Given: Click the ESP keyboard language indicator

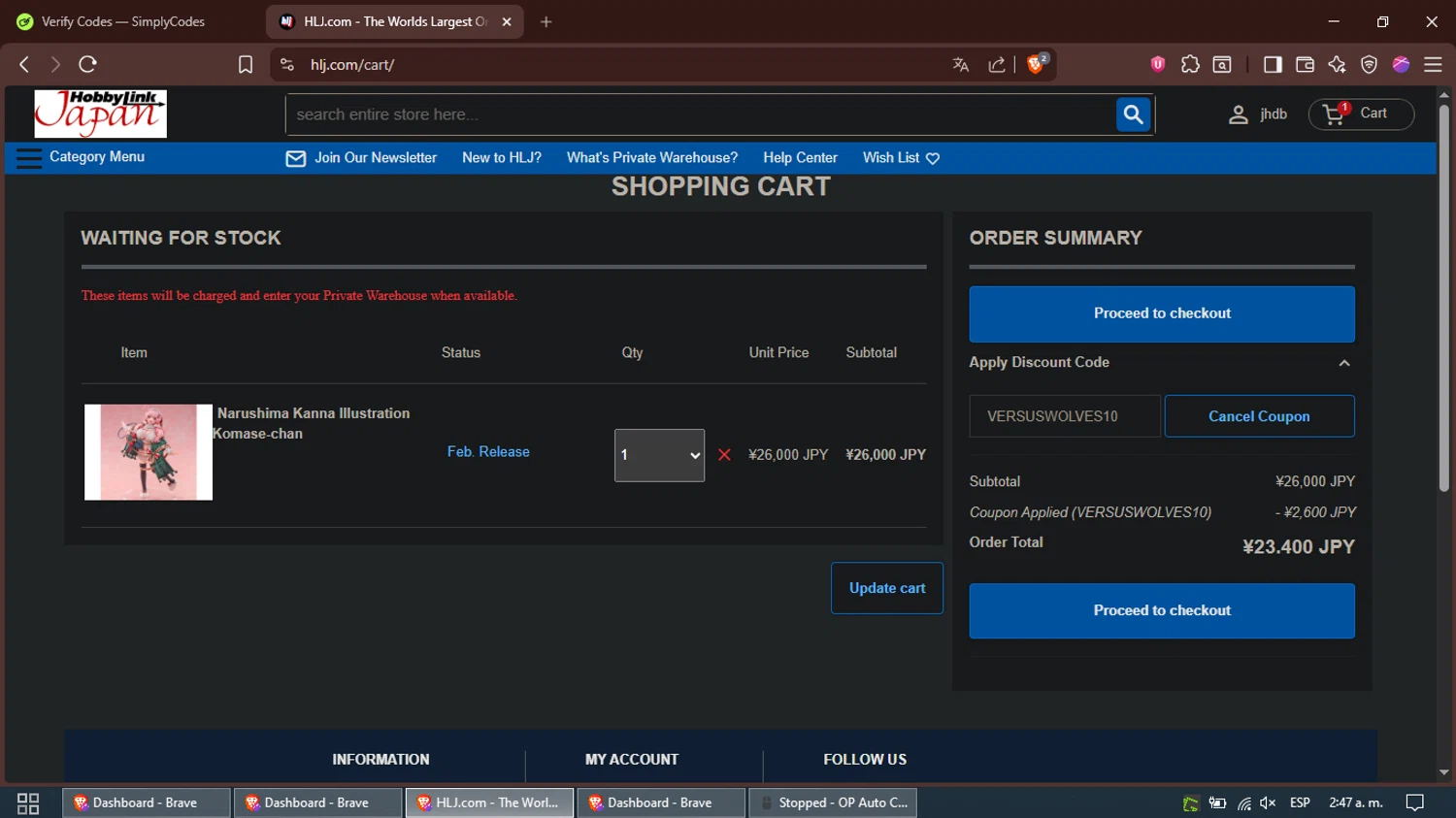Looking at the screenshot, I should 1300,803.
